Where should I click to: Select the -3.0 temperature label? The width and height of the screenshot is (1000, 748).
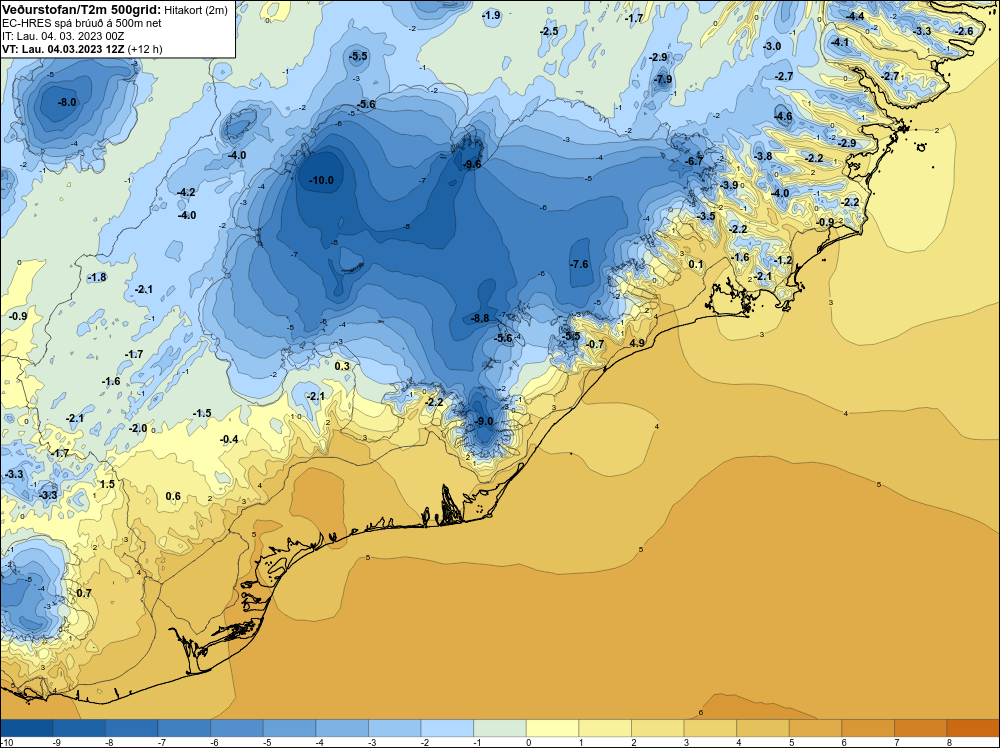[x=772, y=47]
